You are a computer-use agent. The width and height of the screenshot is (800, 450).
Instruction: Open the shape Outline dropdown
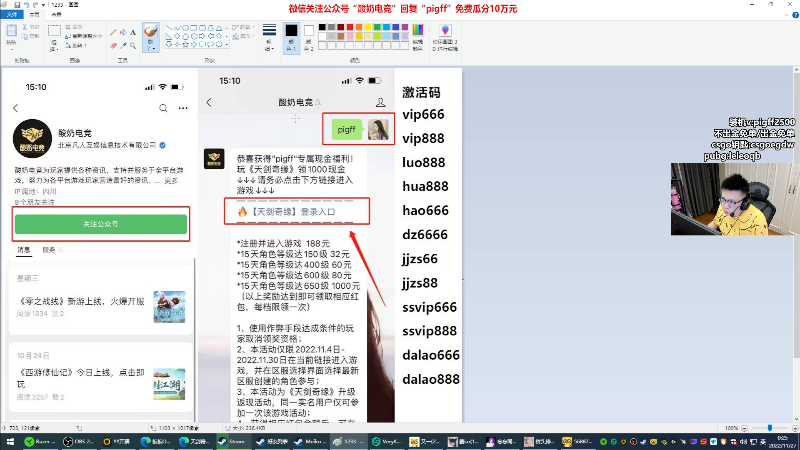[243, 27]
